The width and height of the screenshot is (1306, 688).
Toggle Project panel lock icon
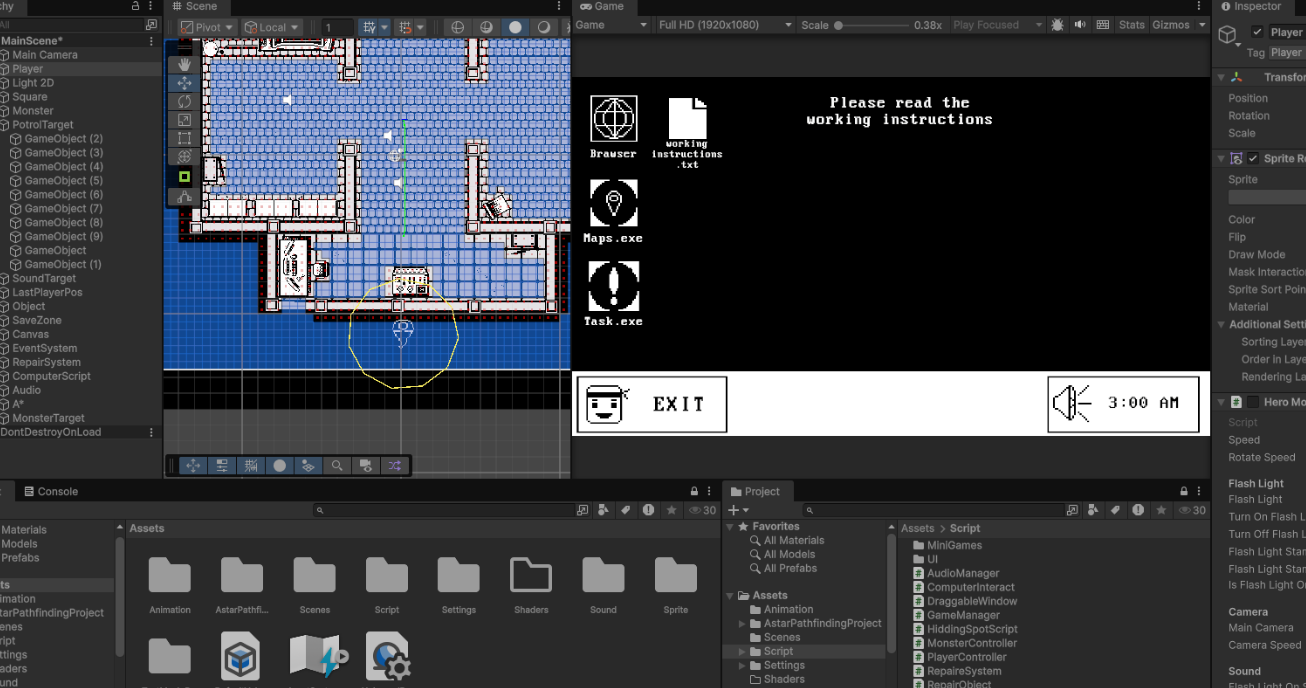click(x=1184, y=491)
